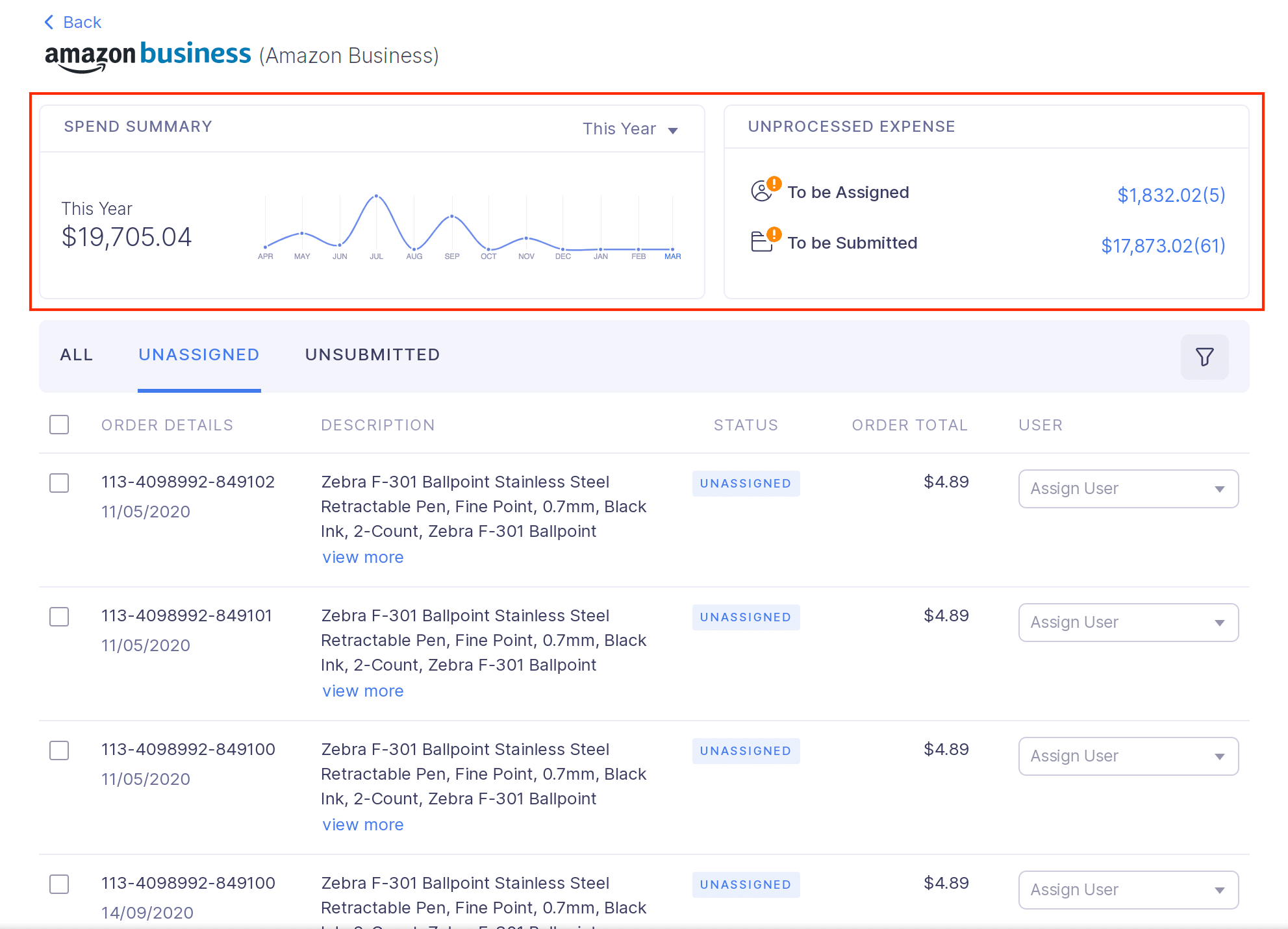This screenshot has width=1288, height=929.
Task: Click the $1,832.02(5) amount link
Action: [1170, 195]
